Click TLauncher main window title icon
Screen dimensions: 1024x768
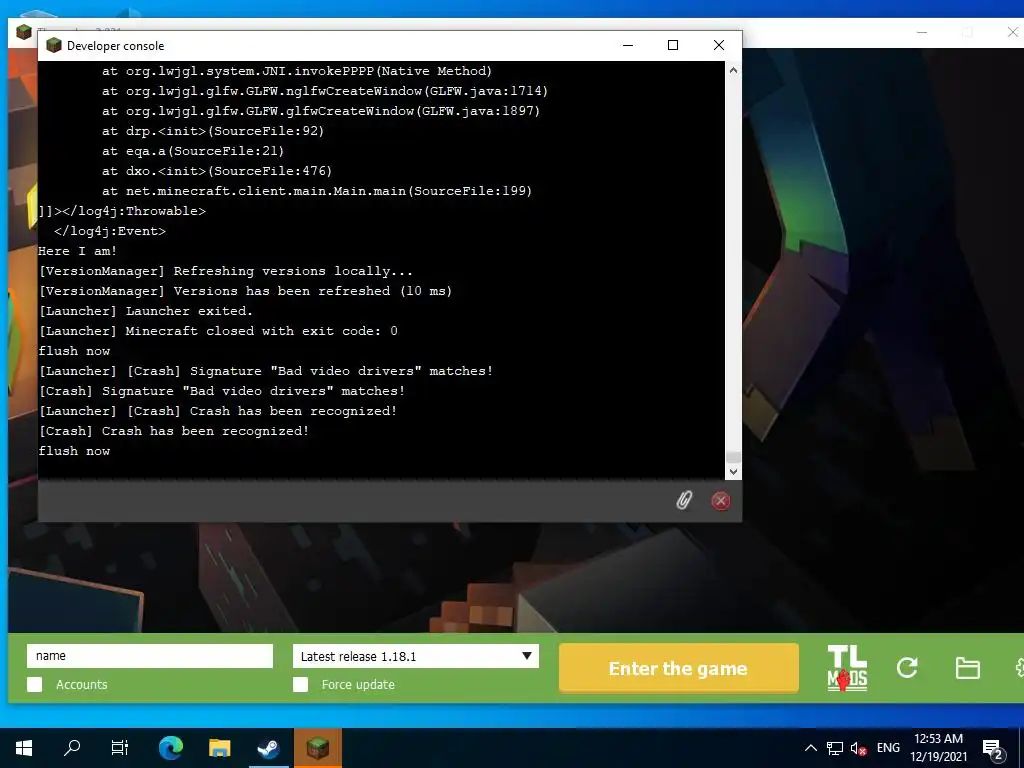[24, 31]
